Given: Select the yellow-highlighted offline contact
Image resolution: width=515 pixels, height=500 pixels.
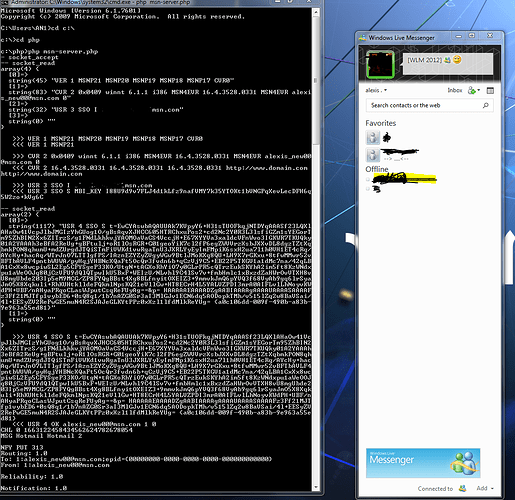Looking at the screenshot, I should click(404, 179).
